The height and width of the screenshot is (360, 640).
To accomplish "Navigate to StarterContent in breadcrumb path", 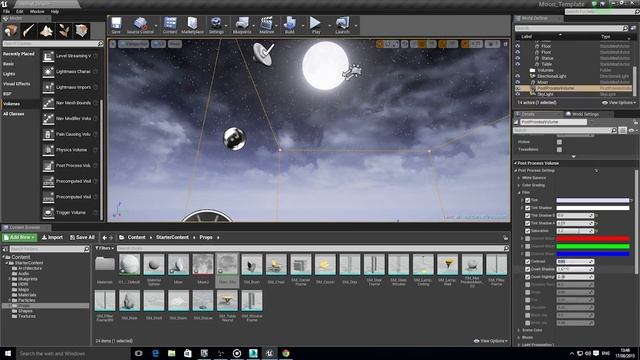I will tap(172, 237).
